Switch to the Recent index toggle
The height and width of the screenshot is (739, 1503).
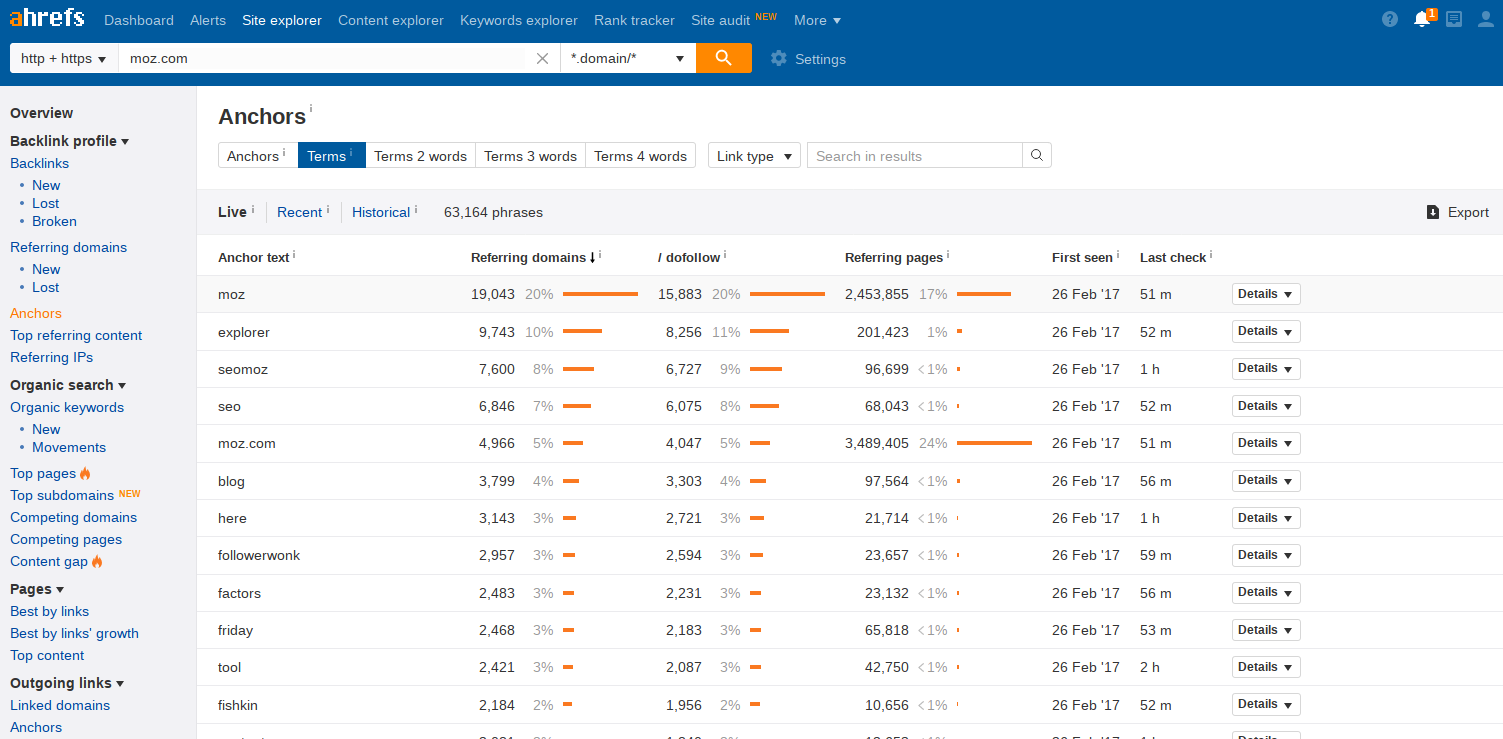point(299,212)
